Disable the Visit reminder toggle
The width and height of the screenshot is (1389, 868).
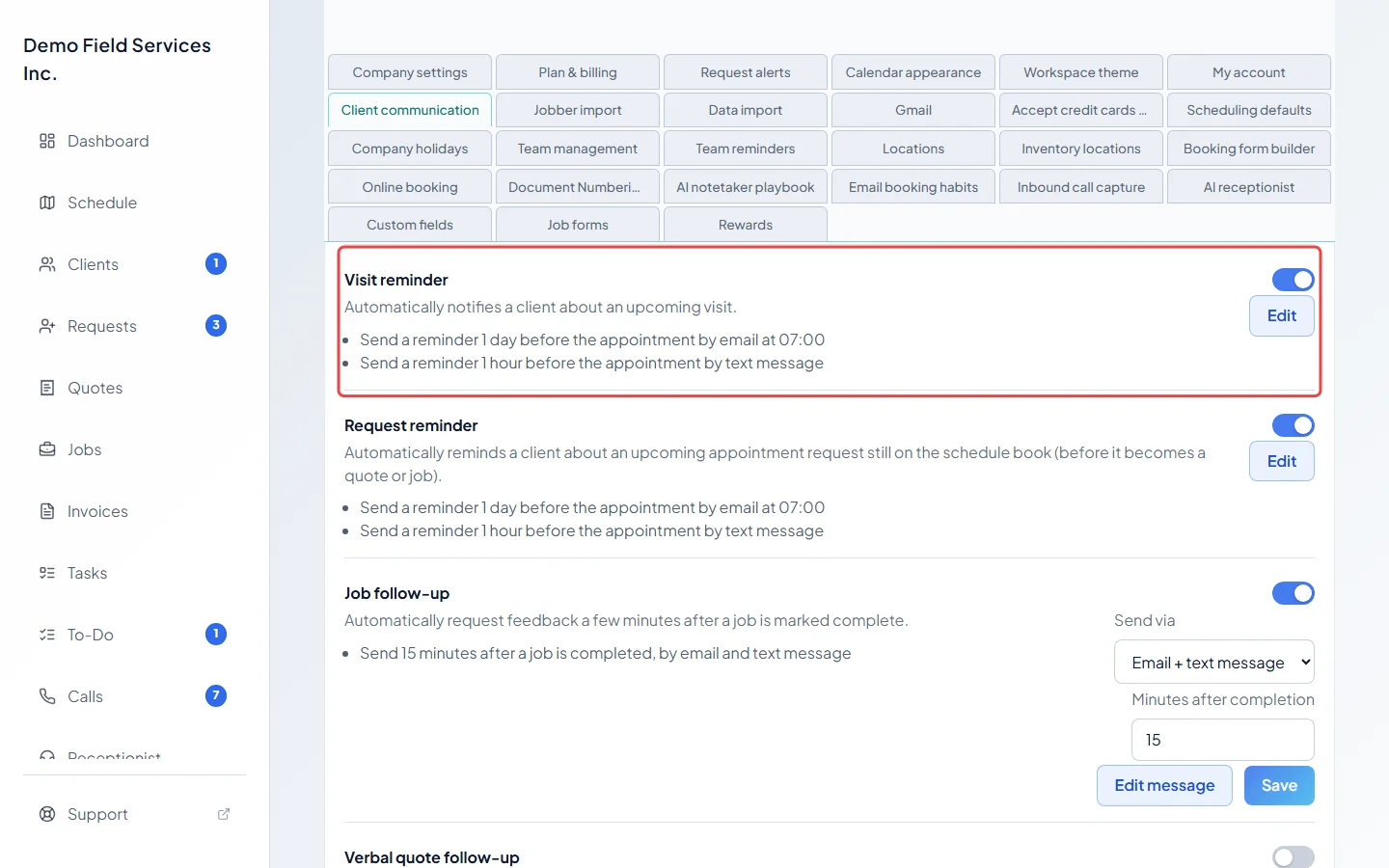tap(1294, 280)
